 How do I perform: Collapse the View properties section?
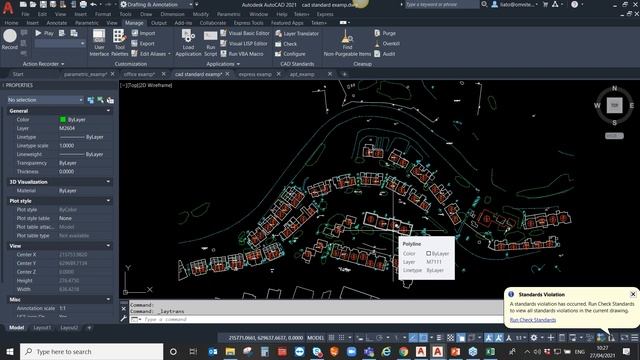click(108, 246)
